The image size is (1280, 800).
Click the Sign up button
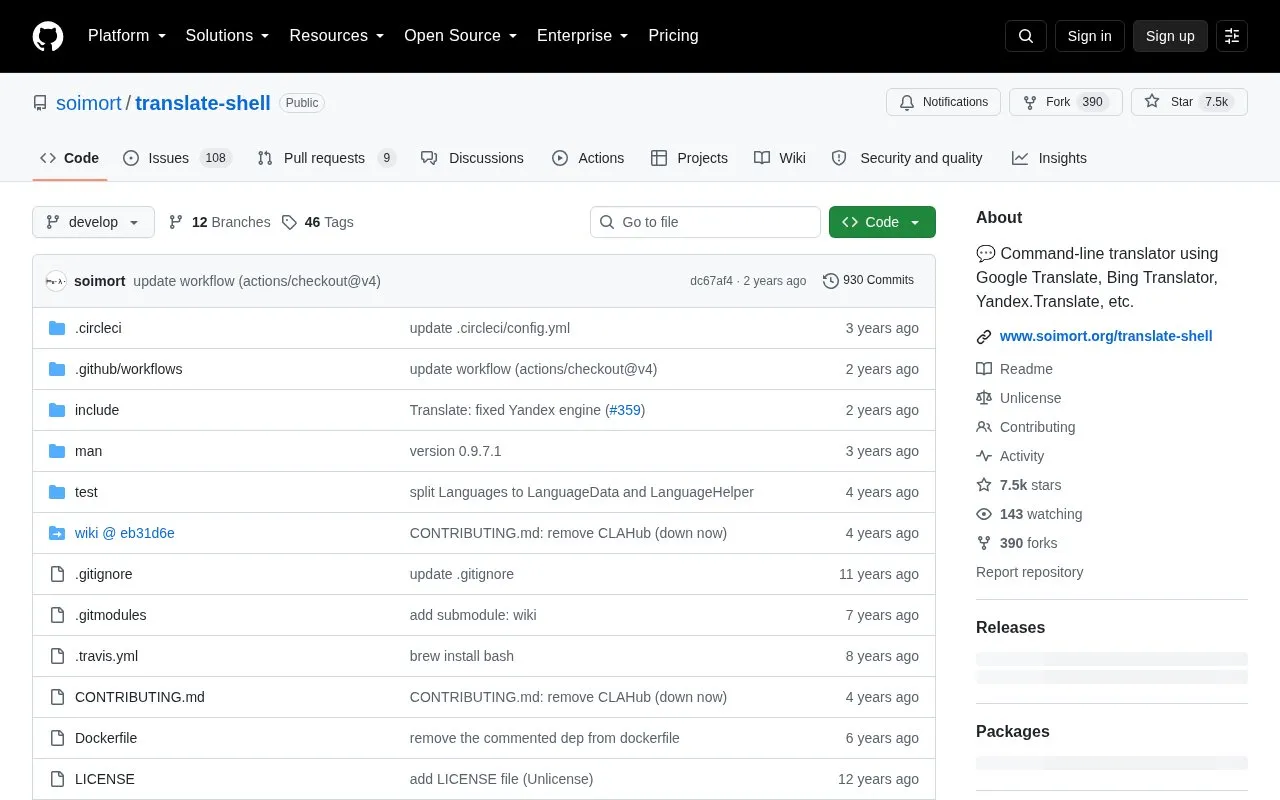click(x=1170, y=36)
